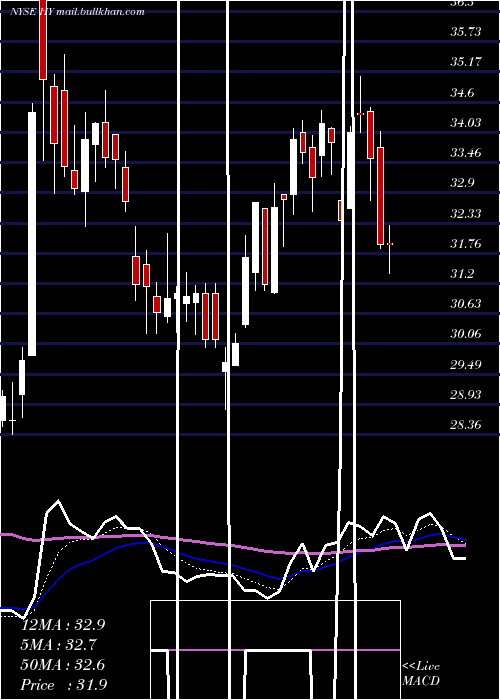Click the 31.76 price axis label
Screen dimensions: 500x700
[x=466, y=243]
